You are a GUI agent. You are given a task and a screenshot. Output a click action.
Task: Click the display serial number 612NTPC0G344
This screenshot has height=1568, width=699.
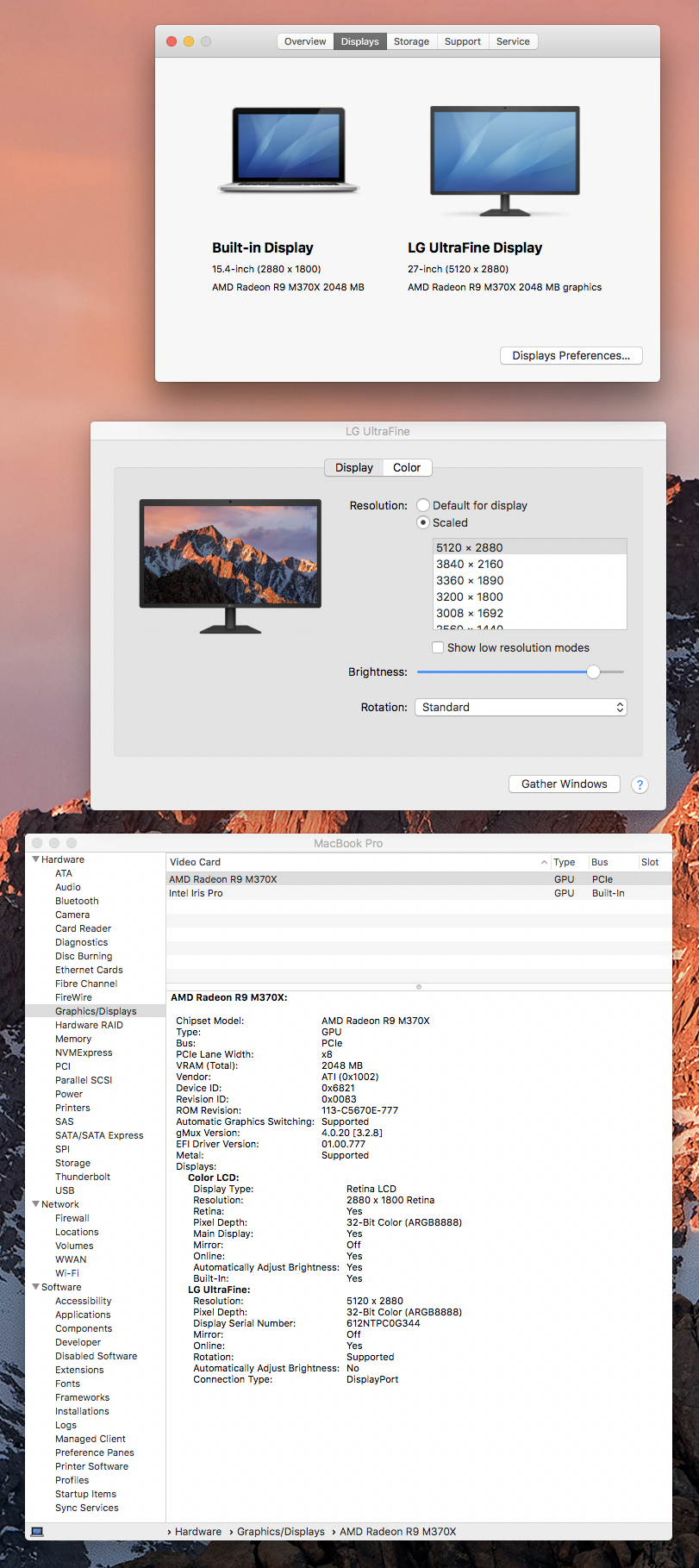click(384, 1323)
